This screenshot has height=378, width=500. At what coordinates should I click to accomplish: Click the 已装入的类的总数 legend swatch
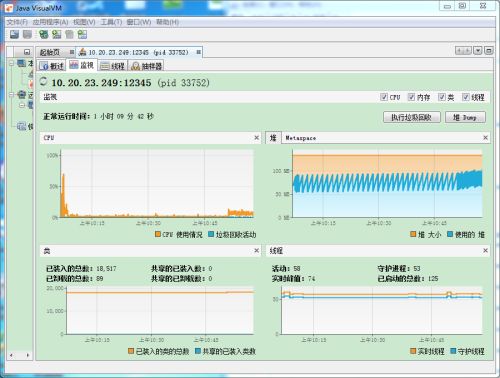point(132,351)
